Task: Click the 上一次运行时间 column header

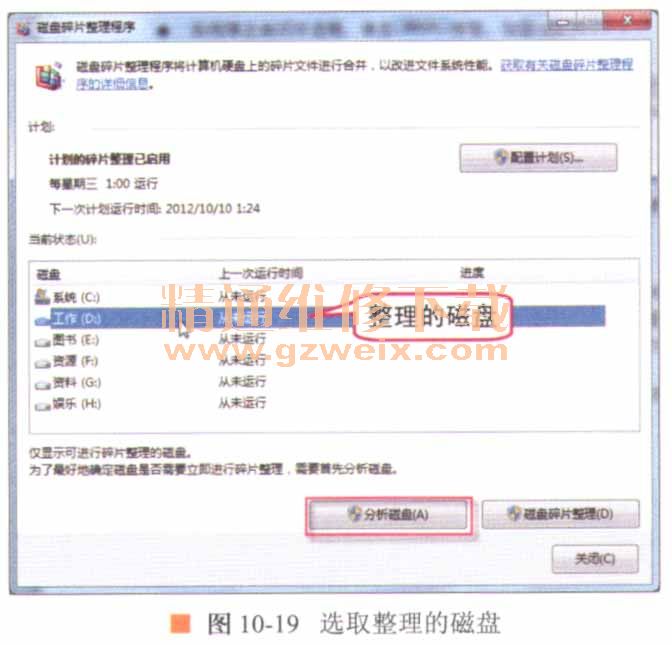Action: (261, 273)
